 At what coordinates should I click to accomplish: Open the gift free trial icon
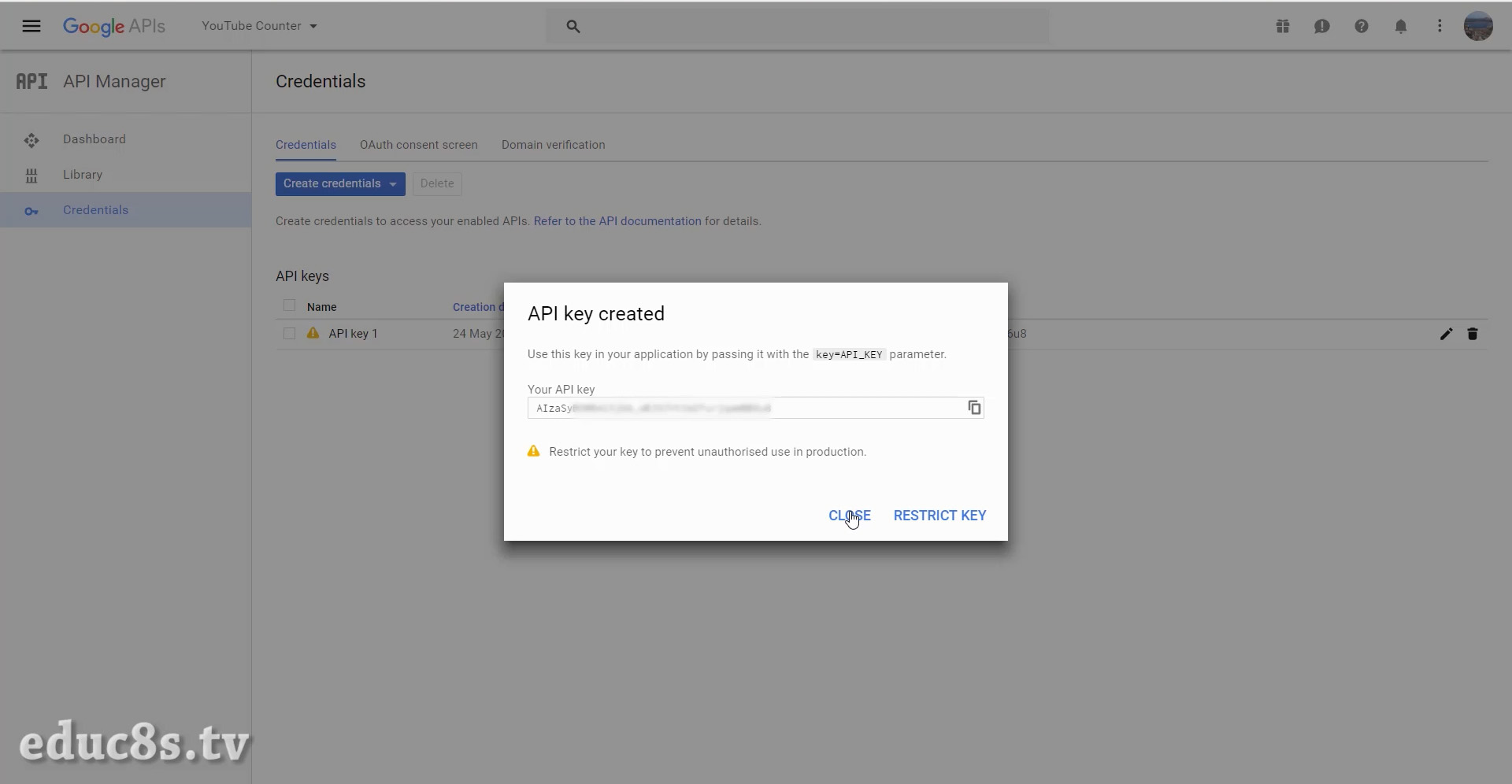pos(1283,26)
